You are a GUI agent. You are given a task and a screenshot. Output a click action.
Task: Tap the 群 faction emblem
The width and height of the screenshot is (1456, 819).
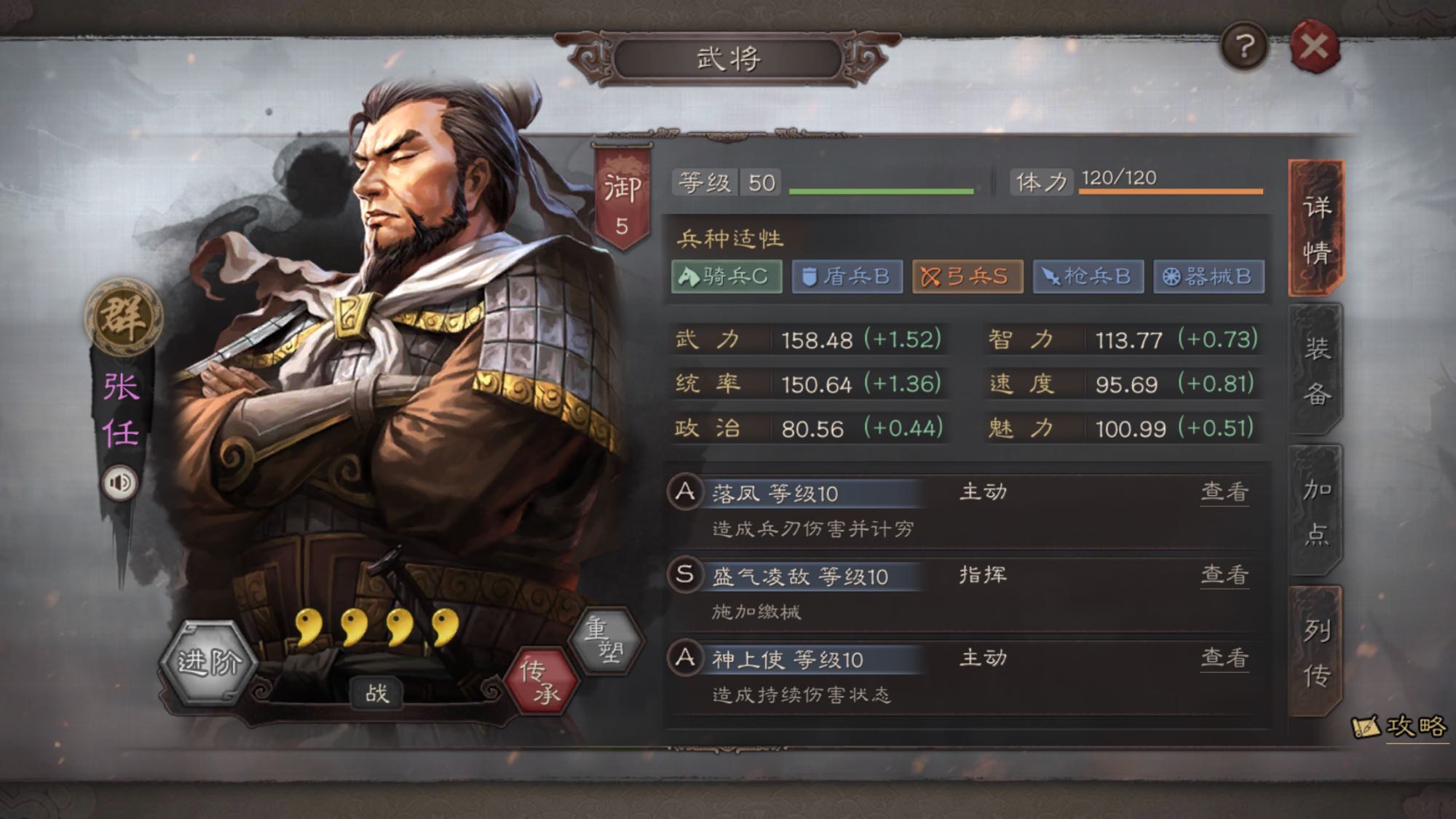pos(123,317)
